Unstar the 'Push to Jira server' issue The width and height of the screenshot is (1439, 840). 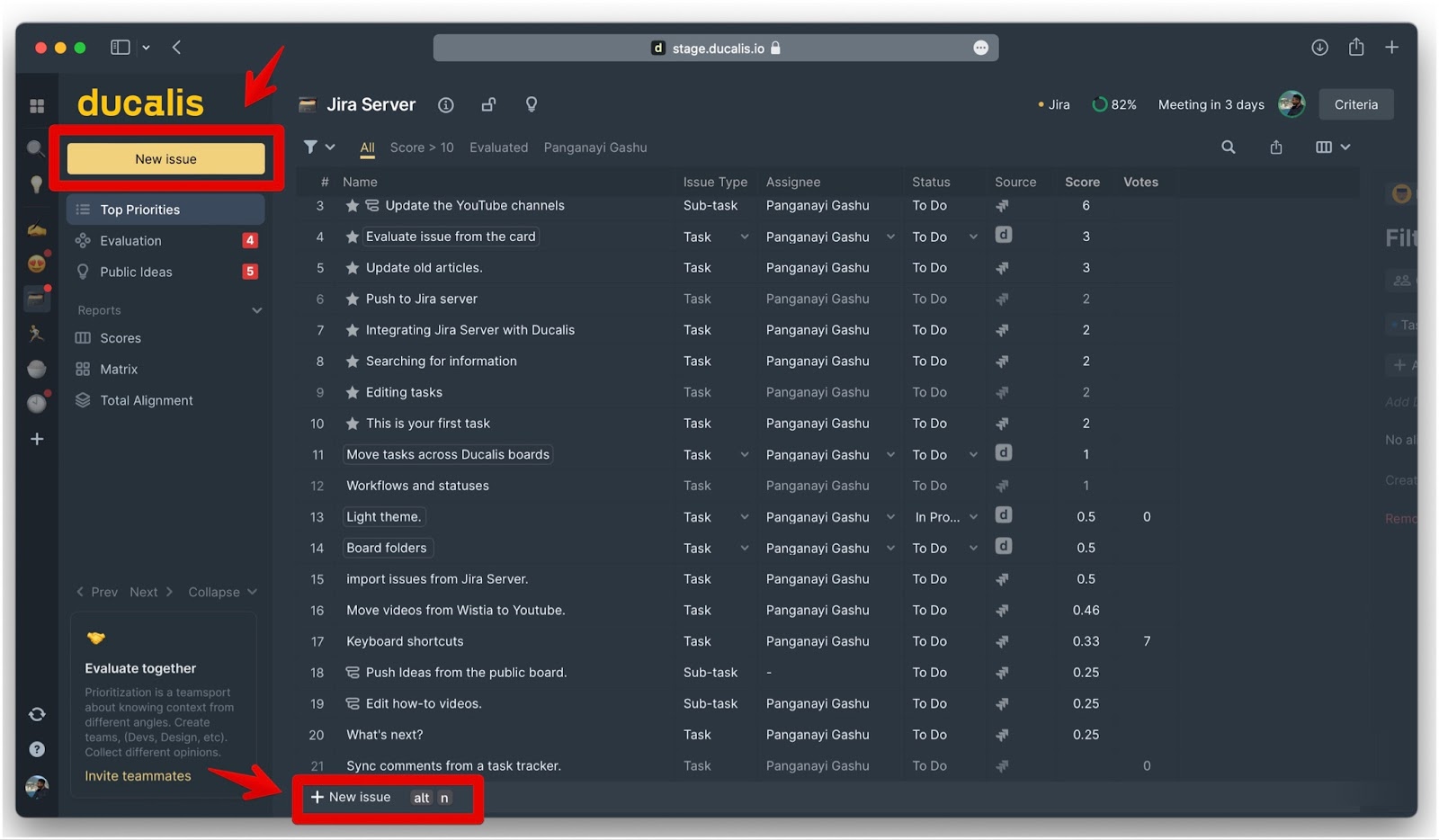(x=353, y=299)
